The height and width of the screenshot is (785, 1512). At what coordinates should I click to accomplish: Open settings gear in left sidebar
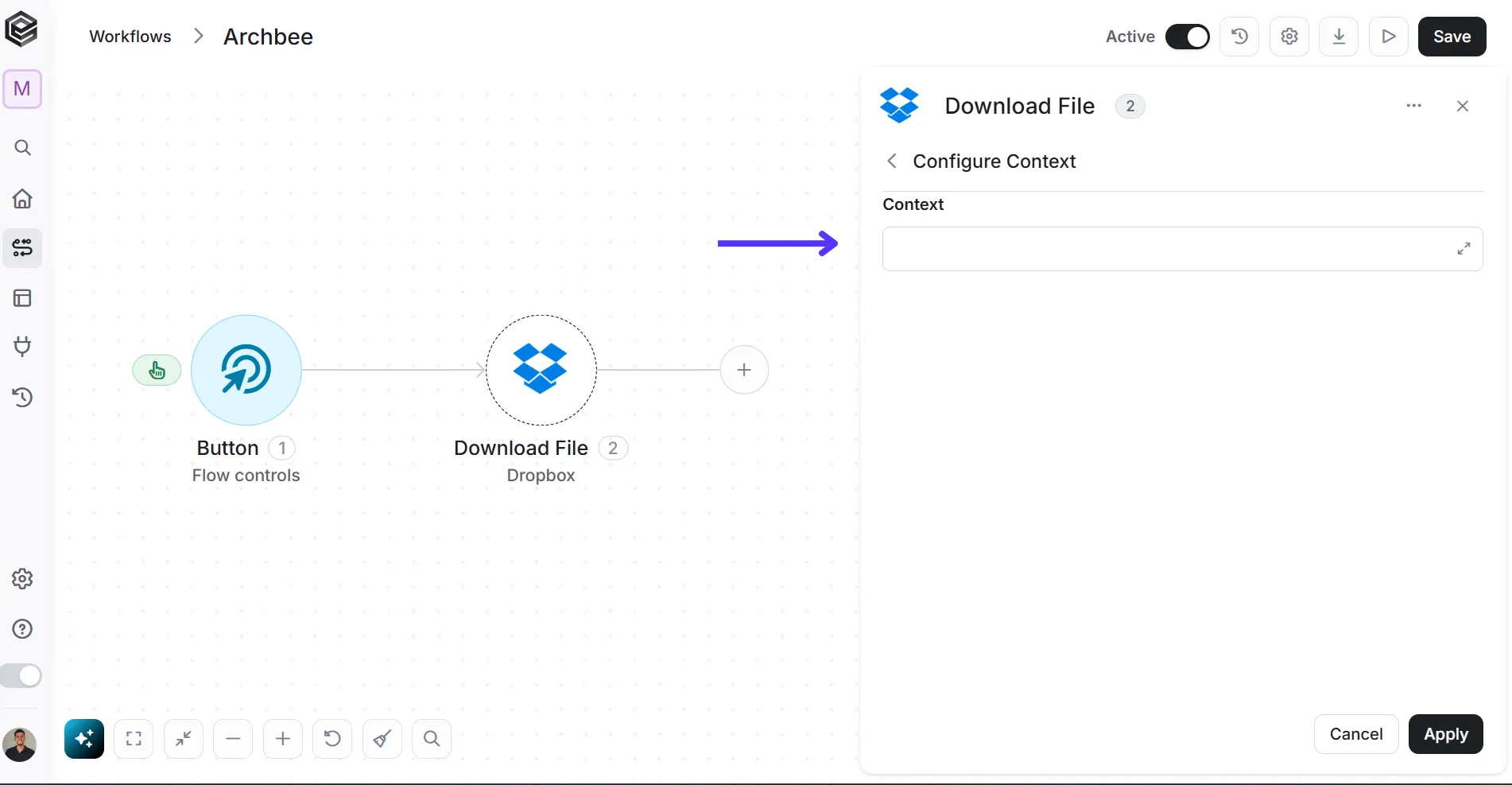click(22, 579)
